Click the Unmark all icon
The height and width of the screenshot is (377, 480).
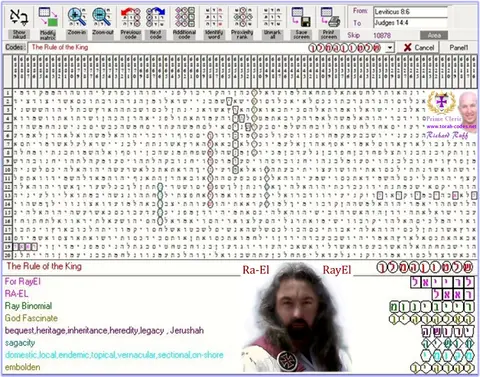[272, 17]
